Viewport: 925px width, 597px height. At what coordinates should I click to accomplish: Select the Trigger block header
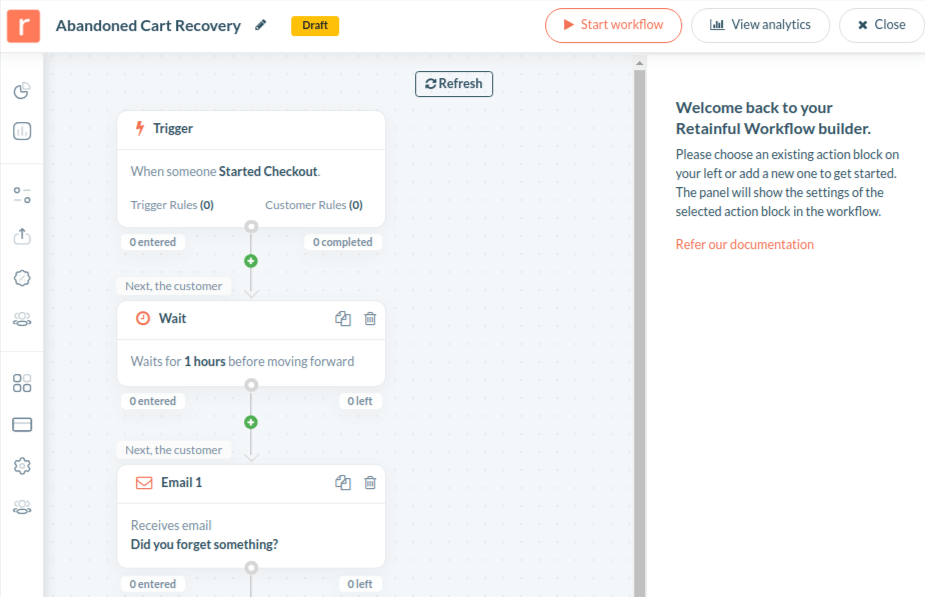[251, 130]
